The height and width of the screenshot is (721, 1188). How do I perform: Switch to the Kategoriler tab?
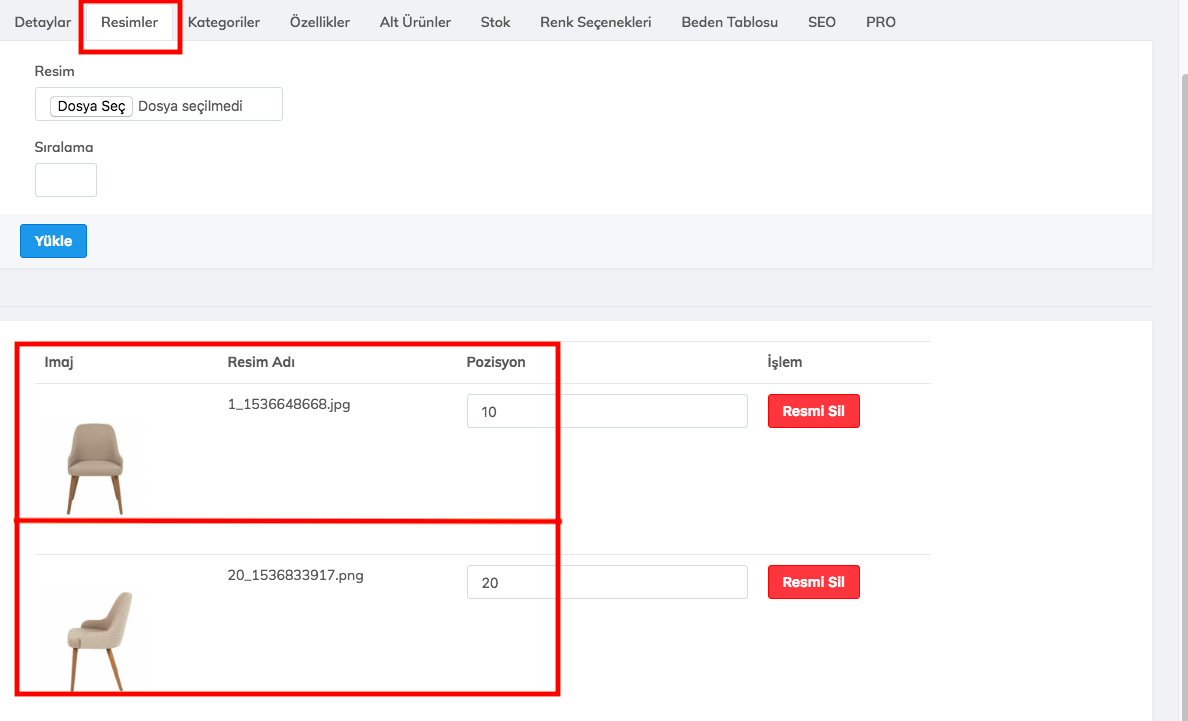(x=224, y=22)
